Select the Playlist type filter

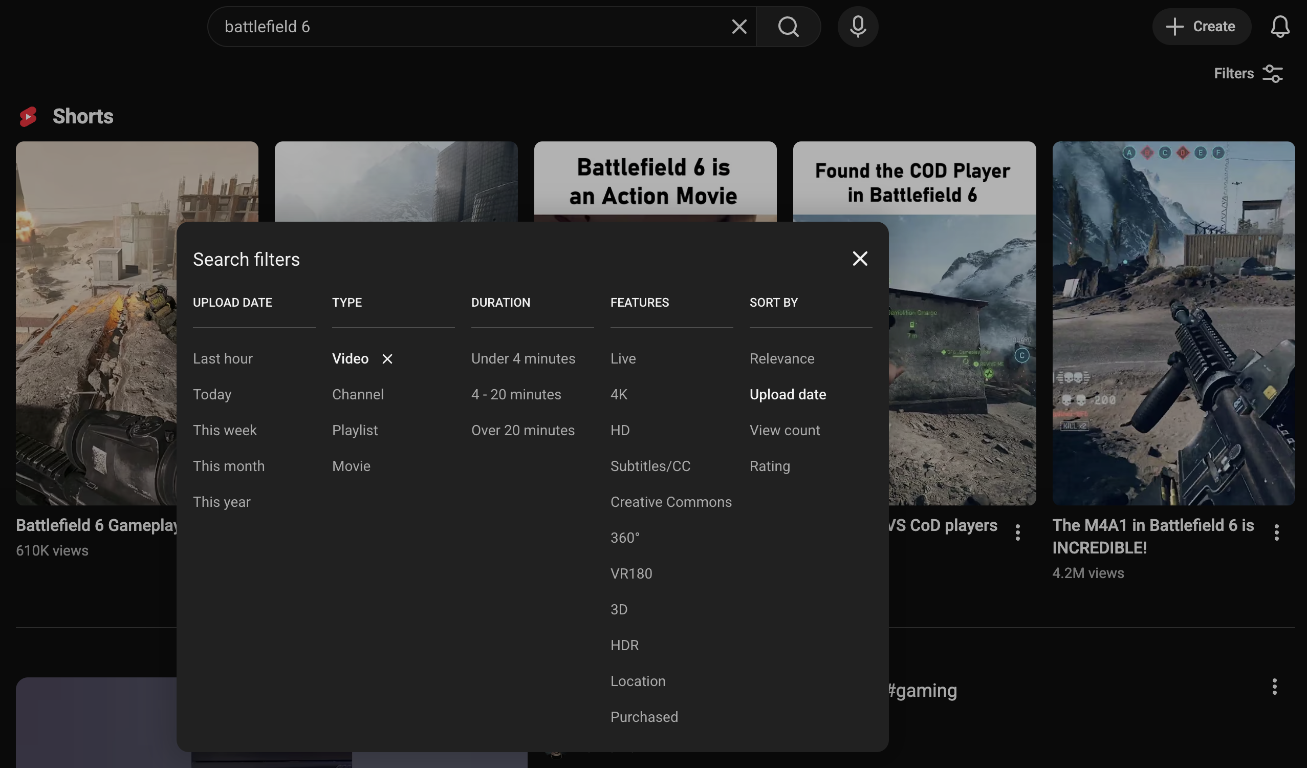click(355, 430)
